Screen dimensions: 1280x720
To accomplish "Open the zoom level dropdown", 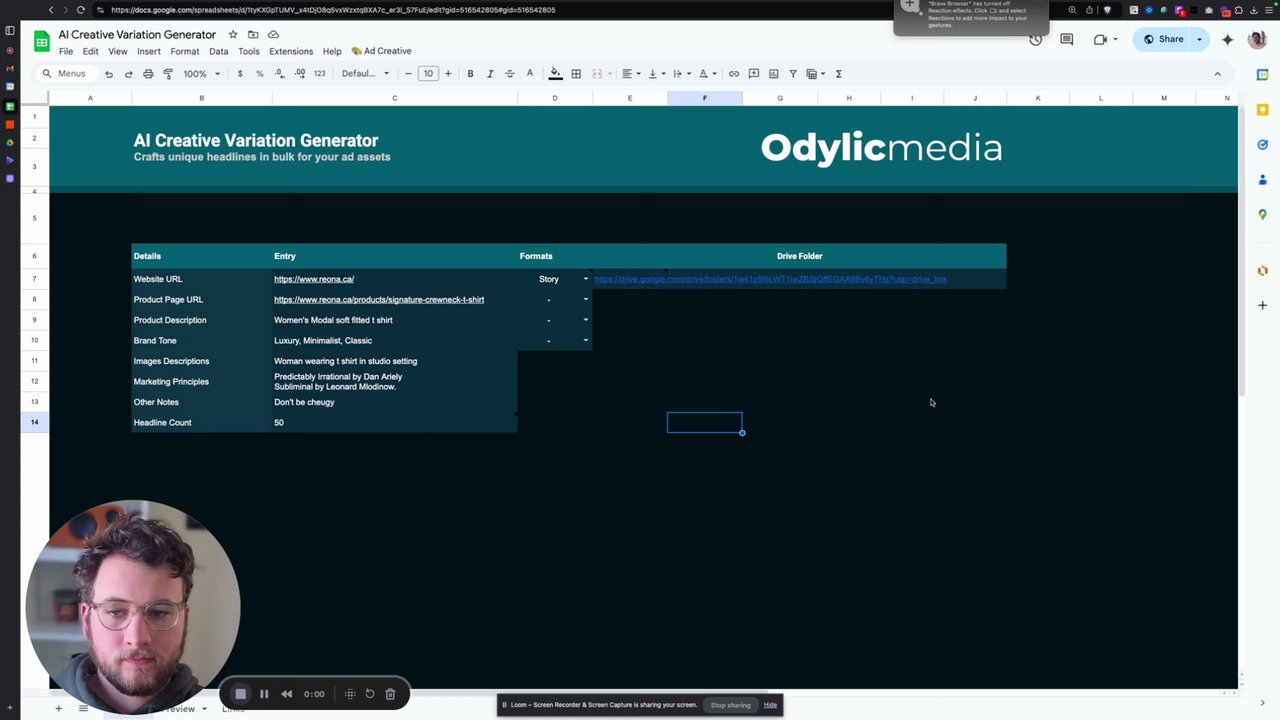I will point(201,74).
